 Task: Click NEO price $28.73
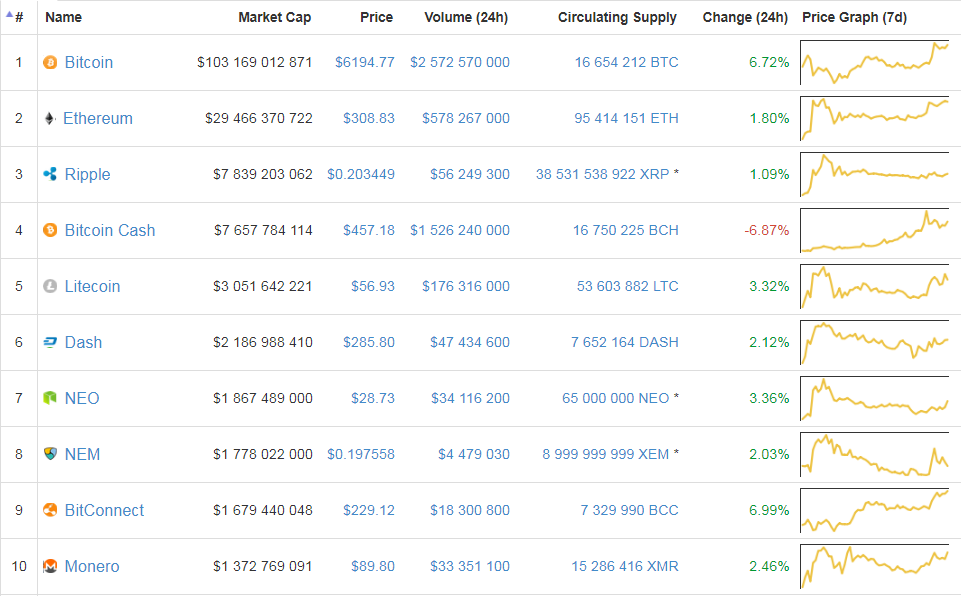click(373, 399)
